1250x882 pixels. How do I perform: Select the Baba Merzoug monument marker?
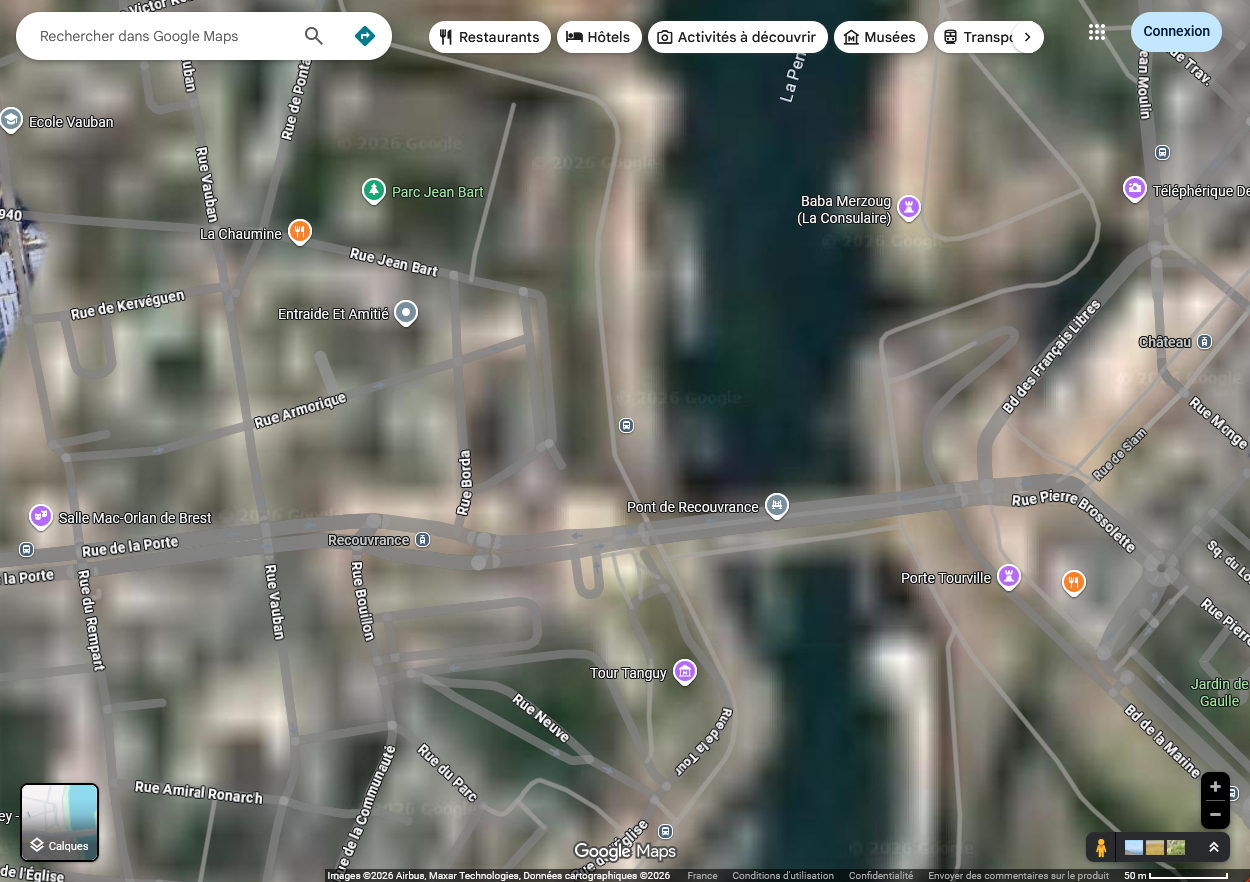point(908,207)
